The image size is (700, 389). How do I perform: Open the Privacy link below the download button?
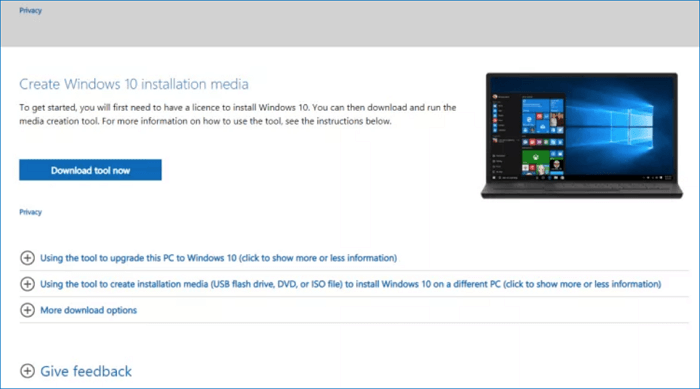pyautogui.click(x=30, y=212)
